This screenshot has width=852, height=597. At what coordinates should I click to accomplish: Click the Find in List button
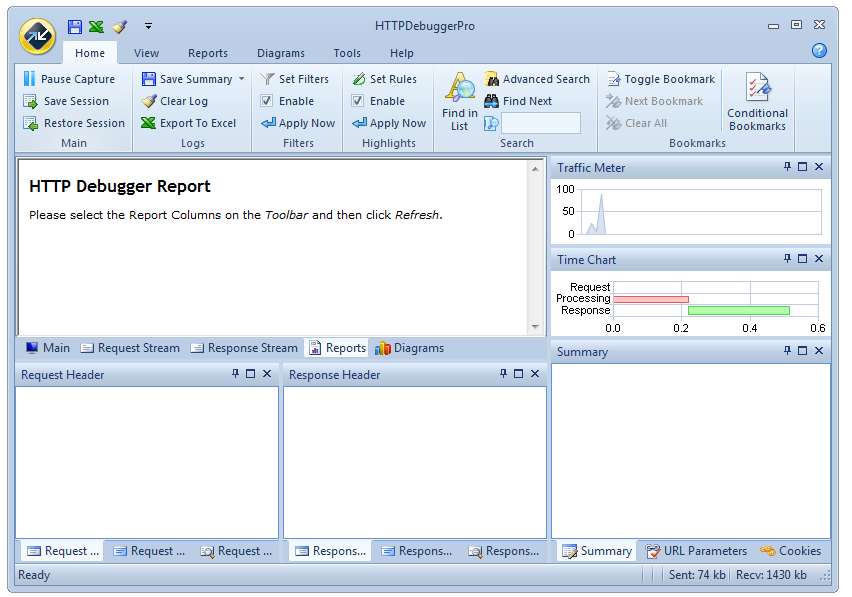[460, 102]
